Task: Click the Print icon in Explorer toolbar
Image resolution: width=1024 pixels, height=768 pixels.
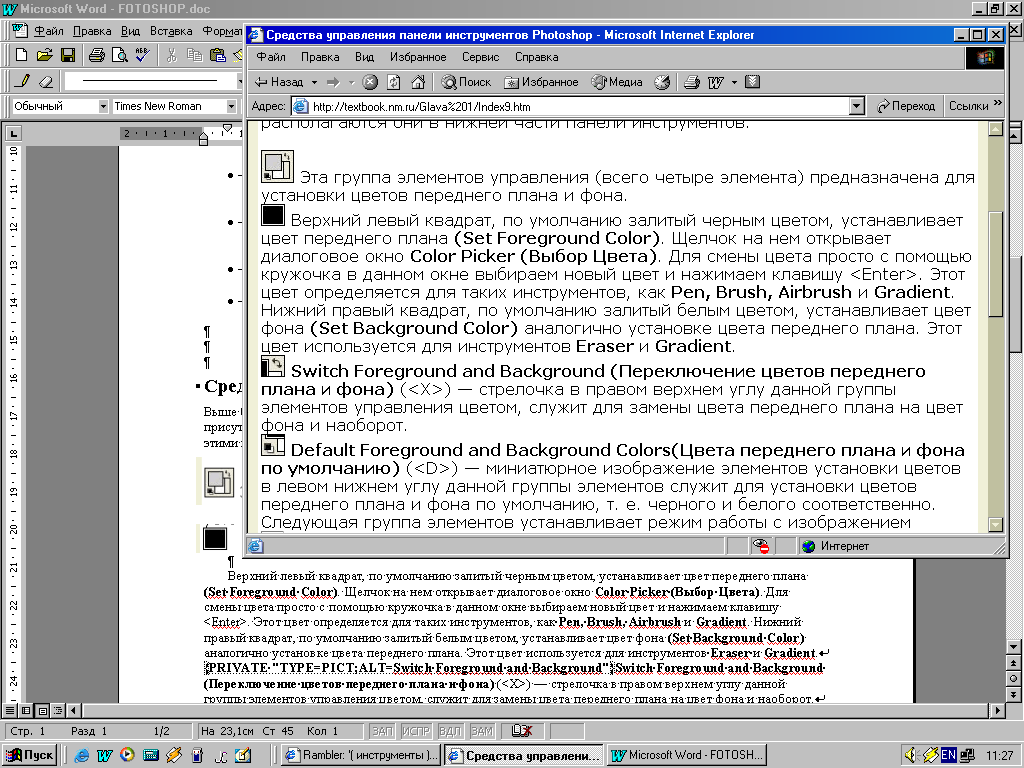Action: (692, 82)
